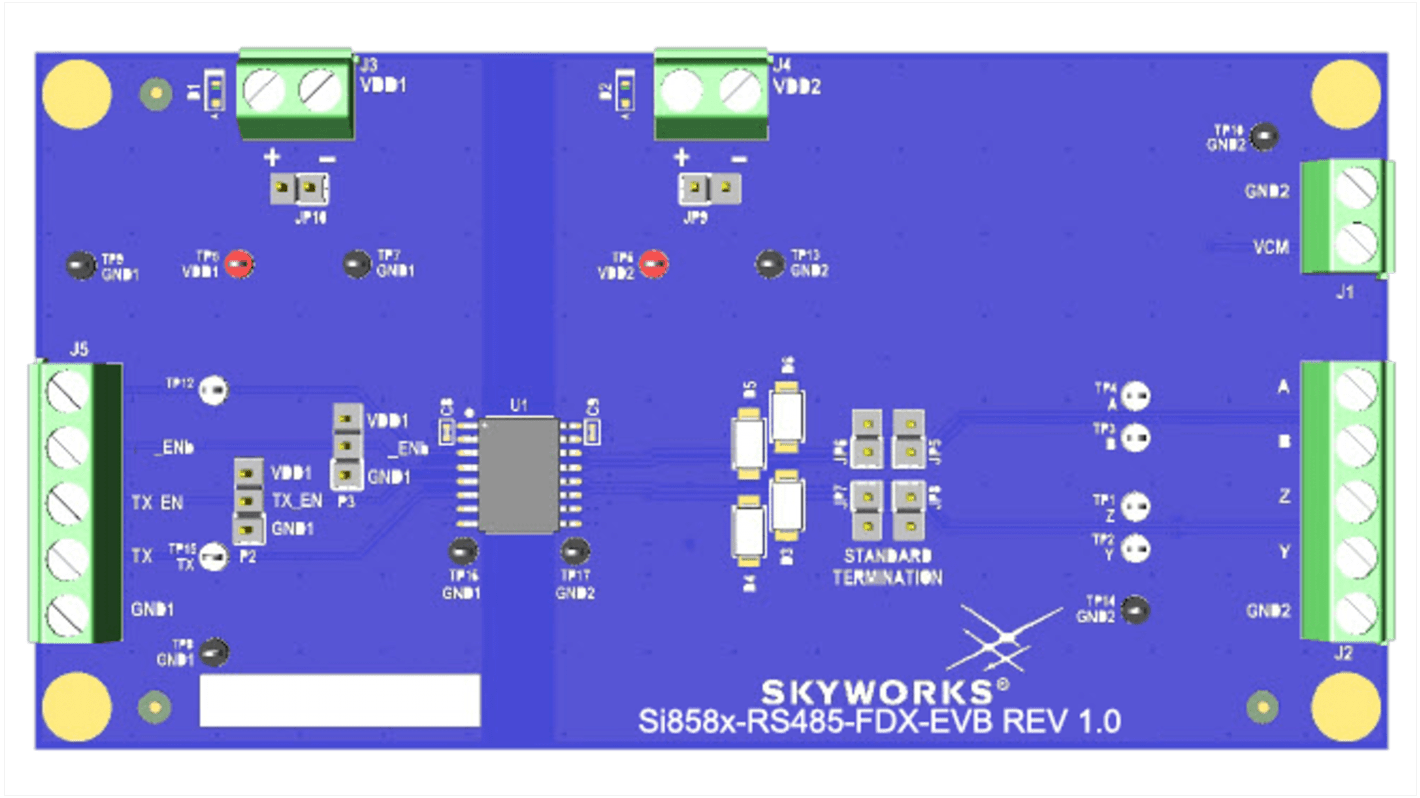1420x798 pixels.
Task: Click the J3 VDD1 green terminal block
Action: 296,96
